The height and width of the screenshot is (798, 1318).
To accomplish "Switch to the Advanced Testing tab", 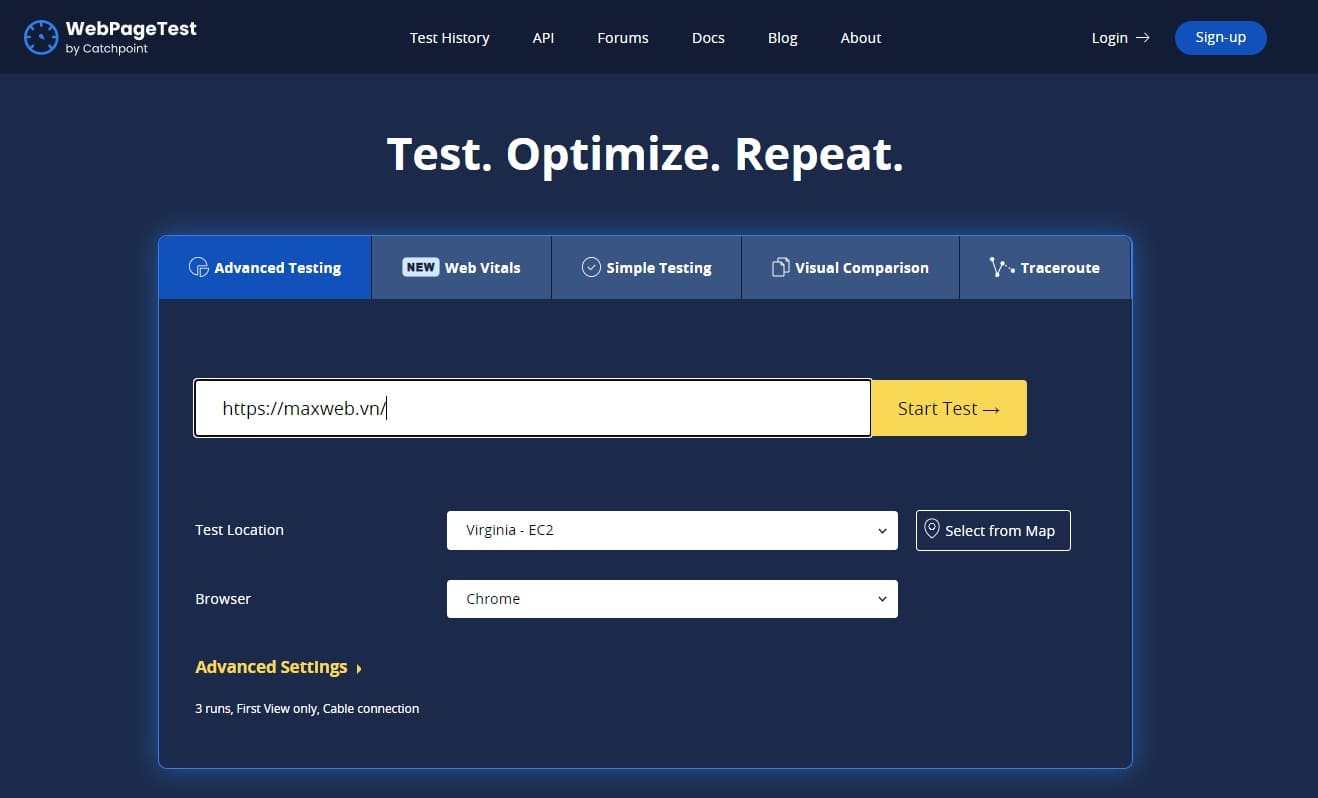I will (x=265, y=267).
